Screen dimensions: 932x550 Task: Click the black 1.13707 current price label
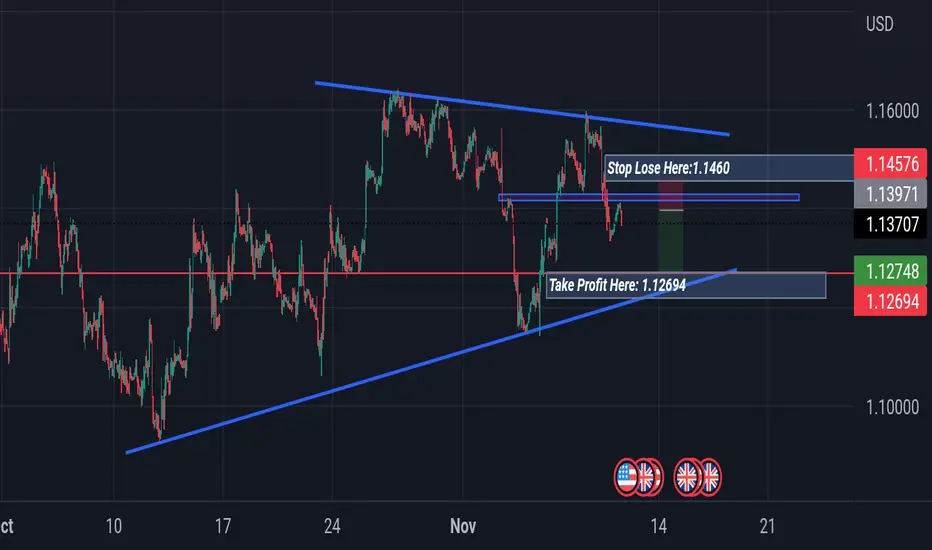coord(890,224)
